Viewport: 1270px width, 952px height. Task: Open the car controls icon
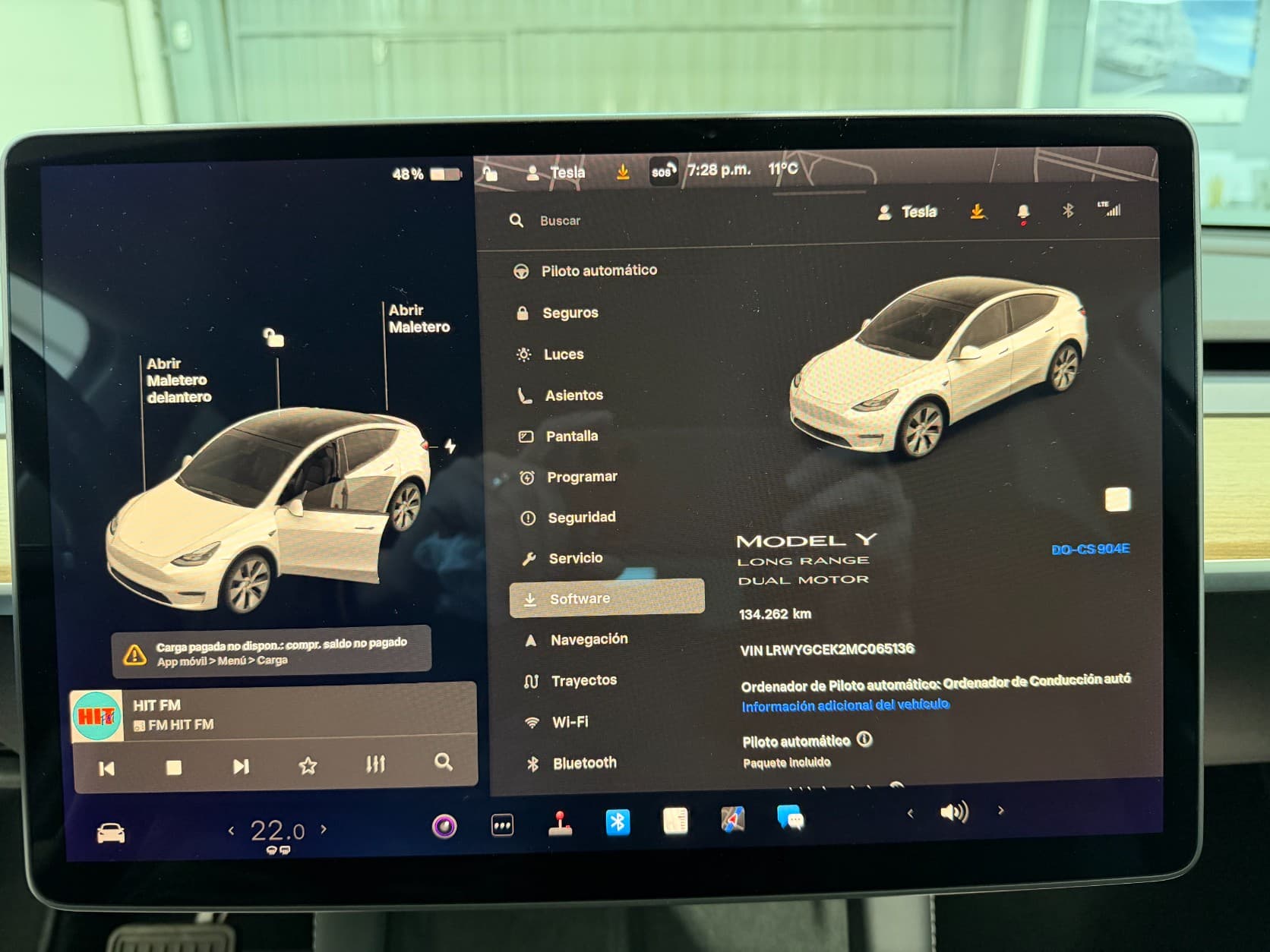tap(111, 834)
